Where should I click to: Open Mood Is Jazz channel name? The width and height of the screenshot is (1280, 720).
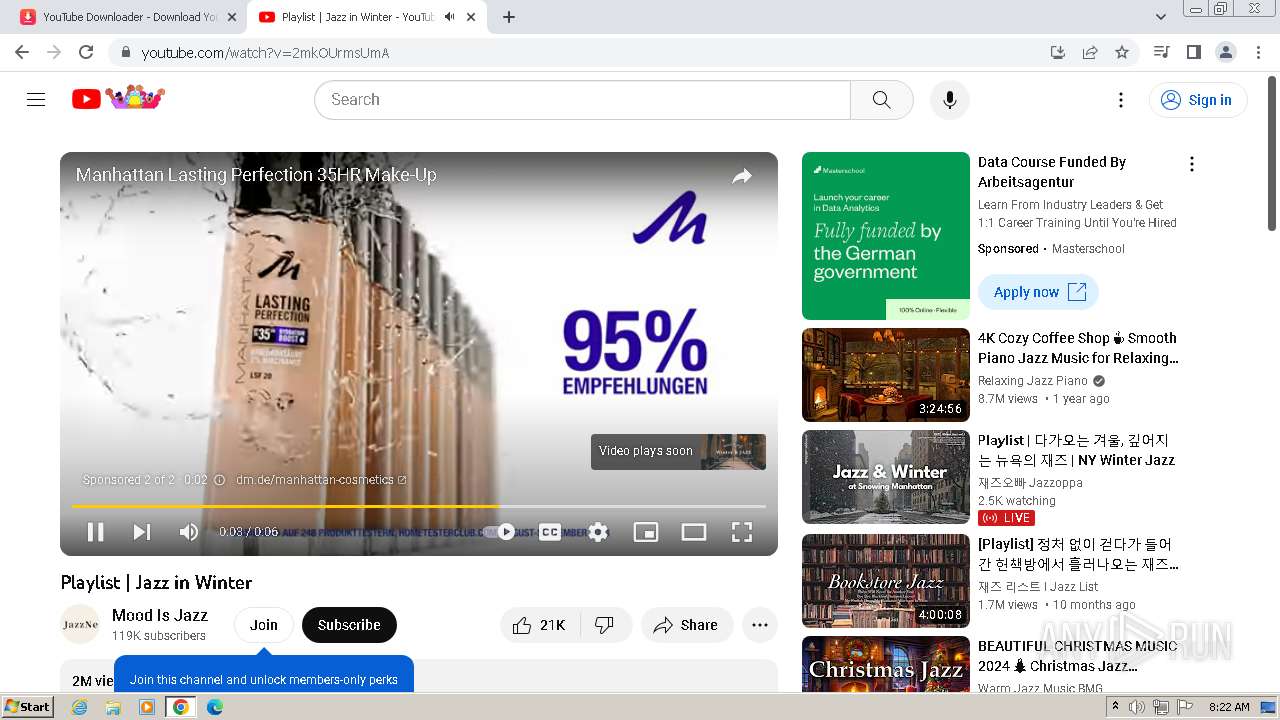(160, 615)
